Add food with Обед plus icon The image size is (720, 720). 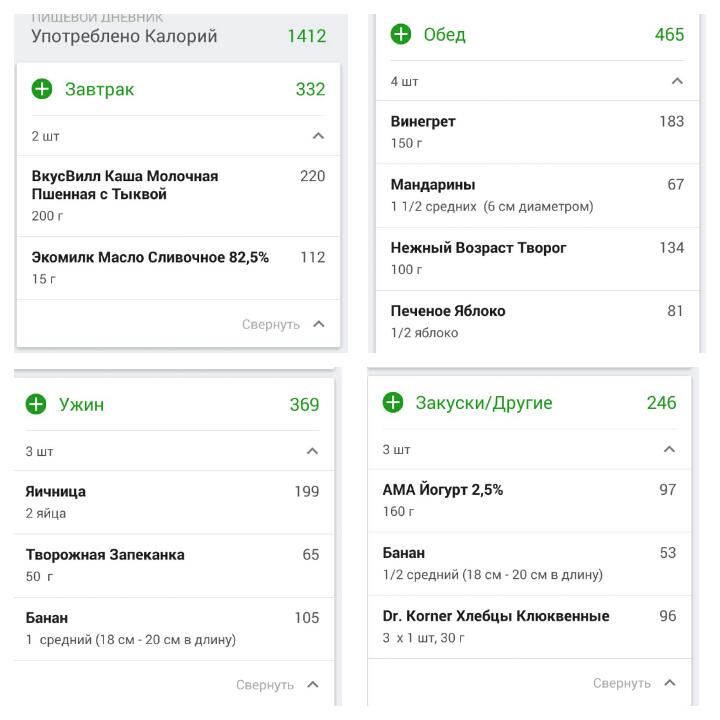coord(400,35)
